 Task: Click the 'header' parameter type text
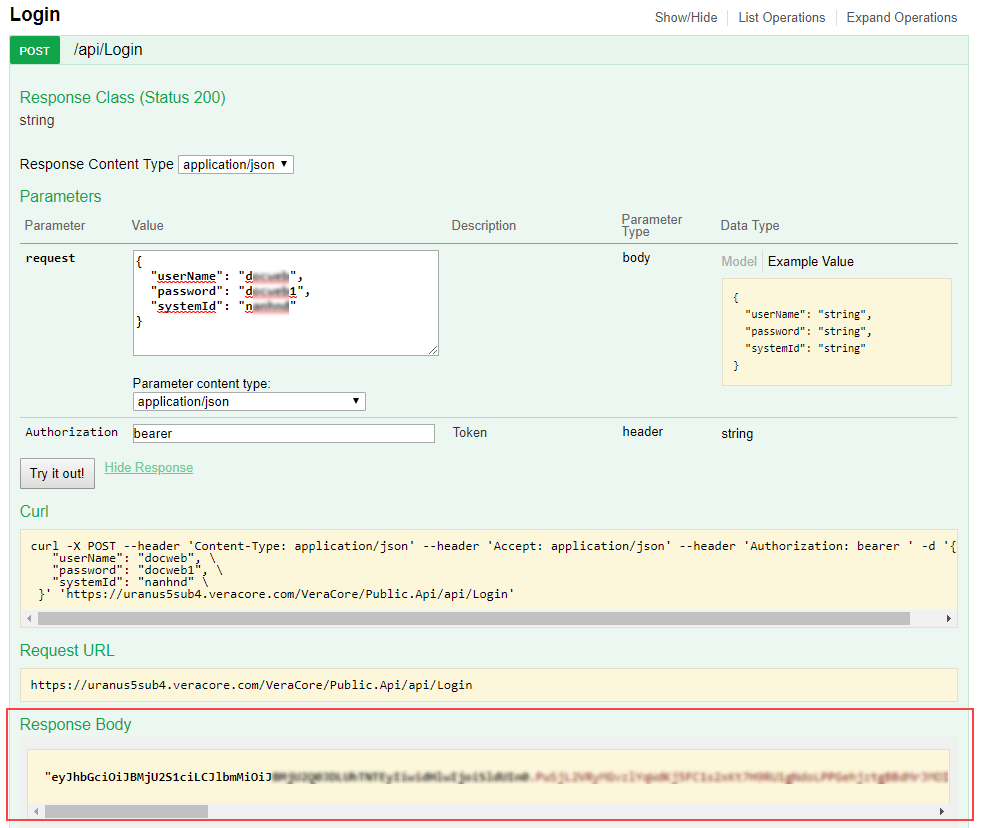click(643, 432)
